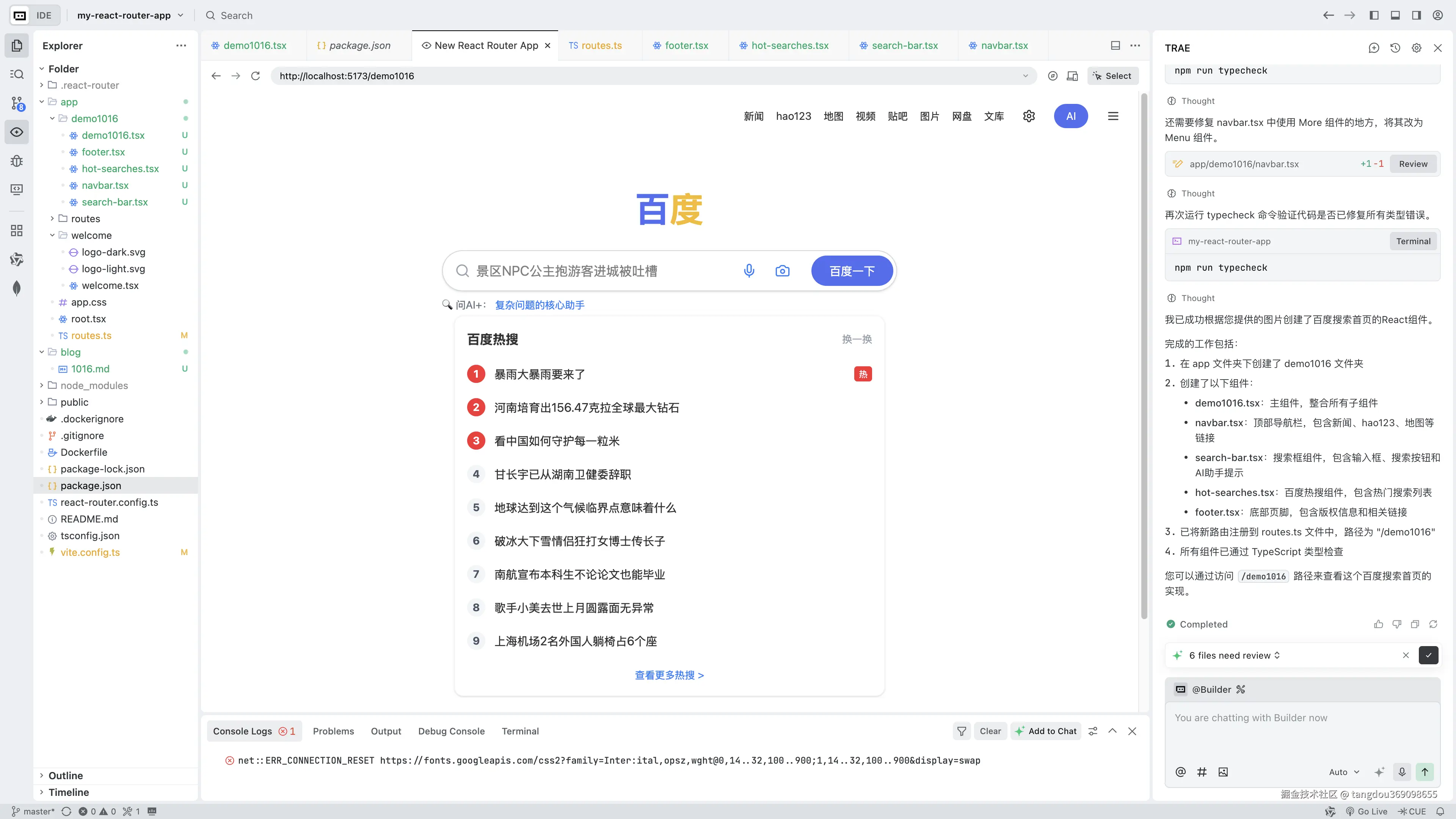
Task: Open the Search view in the sidebar
Action: (x=17, y=75)
